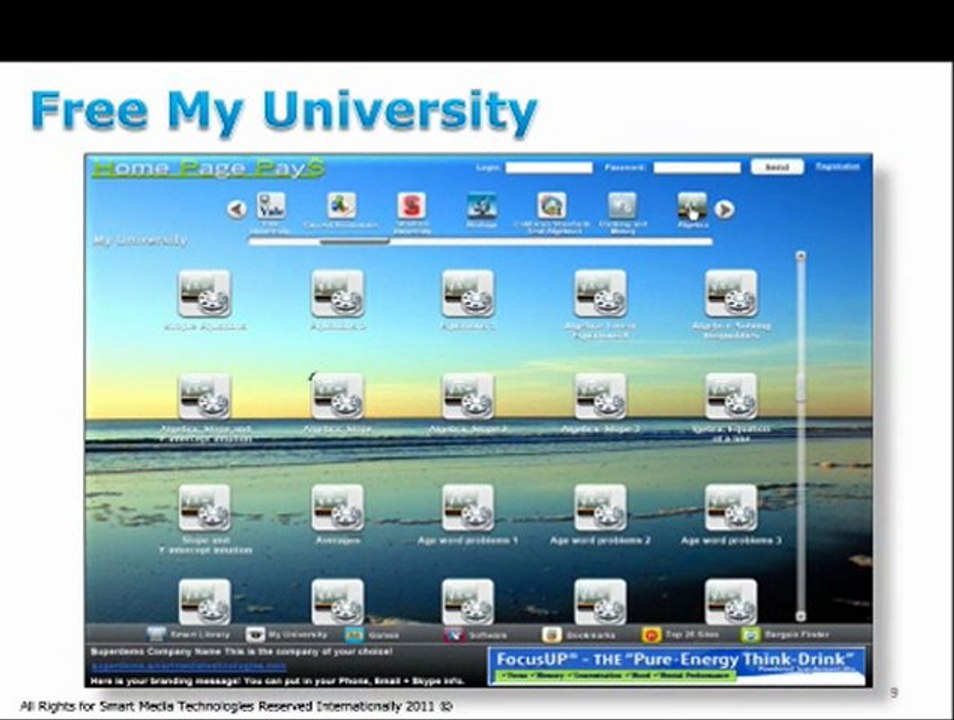The height and width of the screenshot is (720, 954).
Task: Open the Yale University category icon
Action: [270, 206]
